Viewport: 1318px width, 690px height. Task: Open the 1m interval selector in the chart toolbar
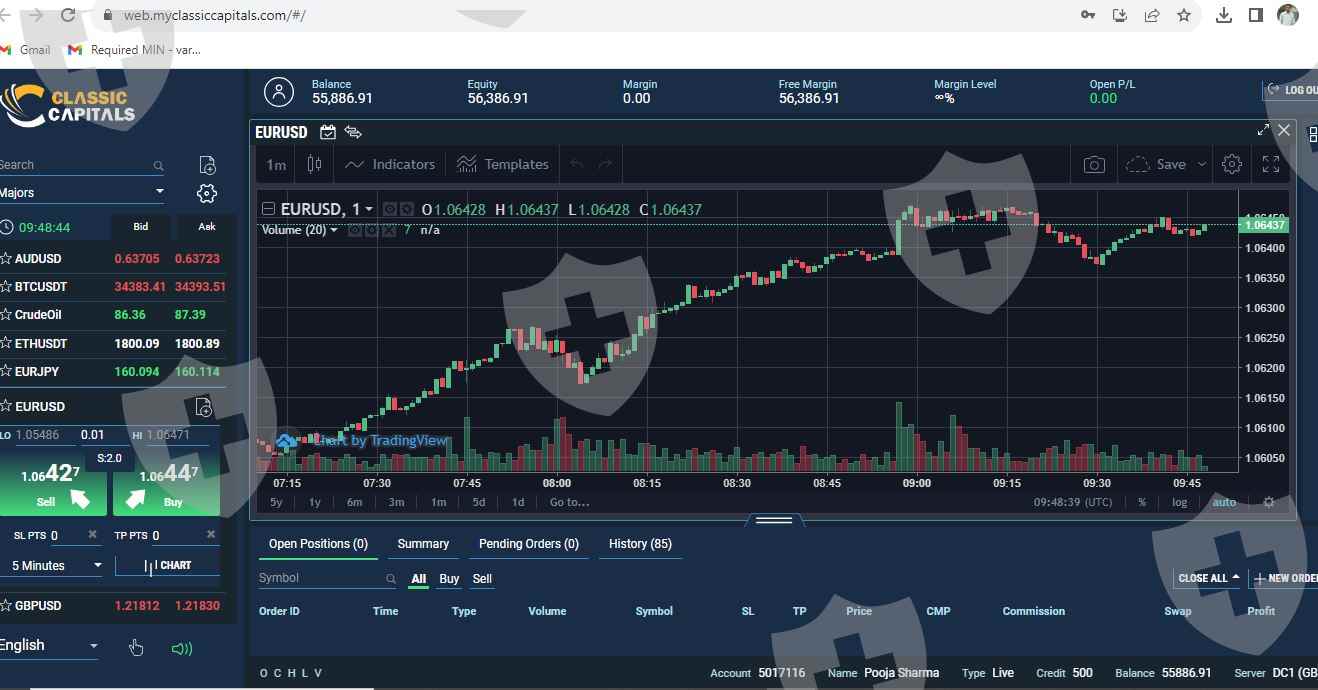pyautogui.click(x=276, y=164)
